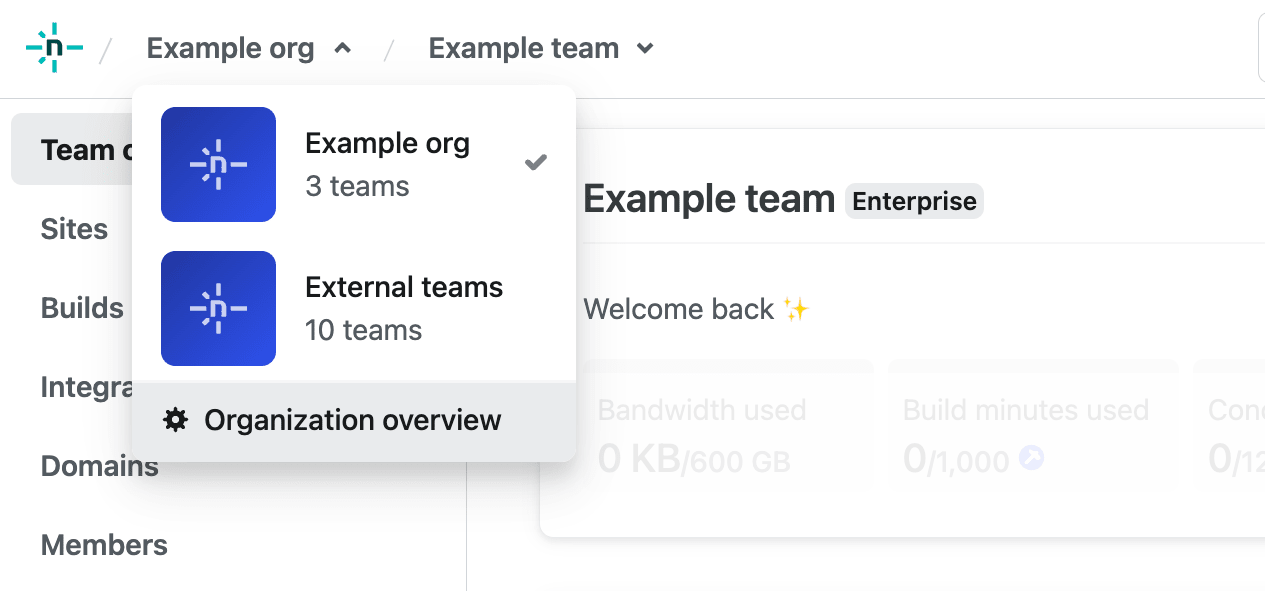Click the Netlify logo in header
Viewport: 1265px width, 591px height.
(x=54, y=48)
